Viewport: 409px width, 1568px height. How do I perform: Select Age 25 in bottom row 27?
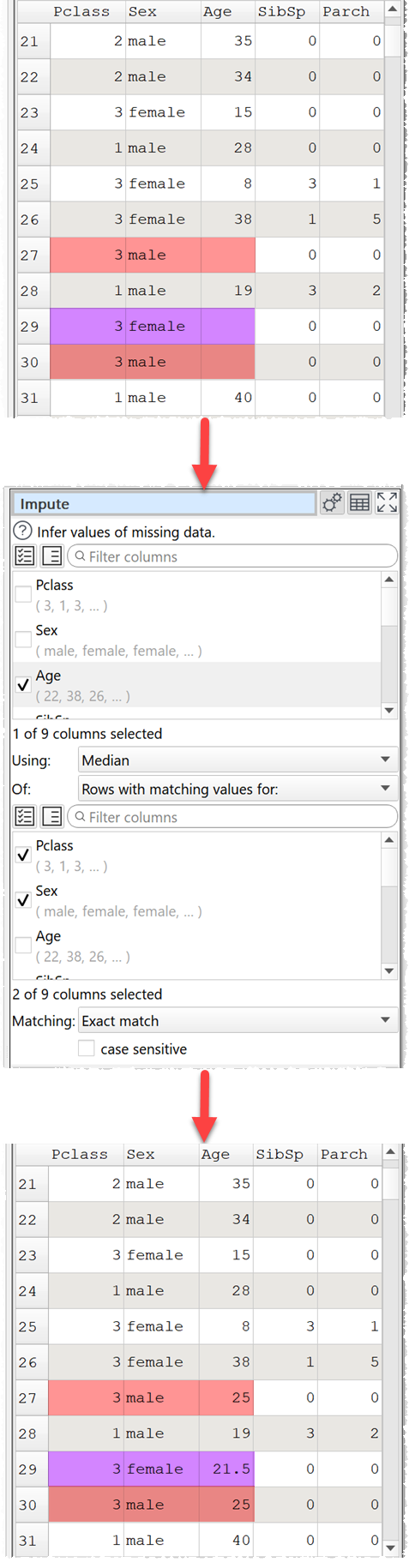point(226,1397)
